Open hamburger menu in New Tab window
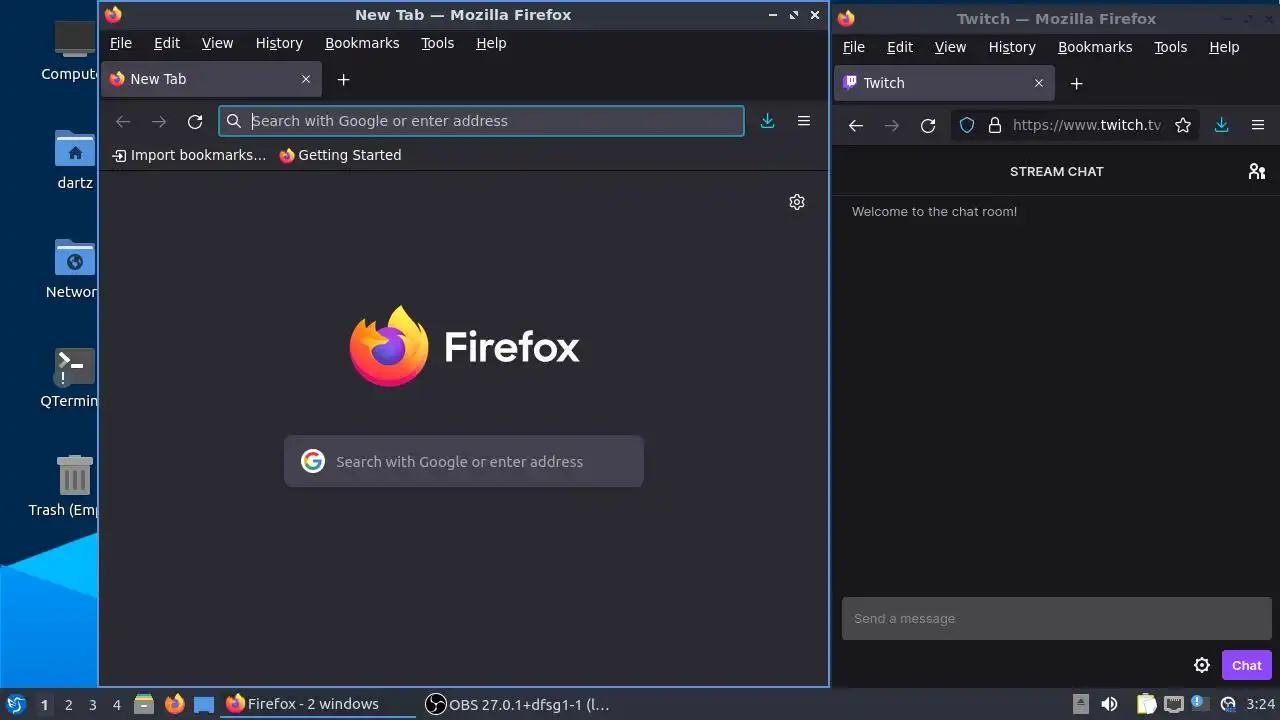The width and height of the screenshot is (1280, 720). [803, 121]
